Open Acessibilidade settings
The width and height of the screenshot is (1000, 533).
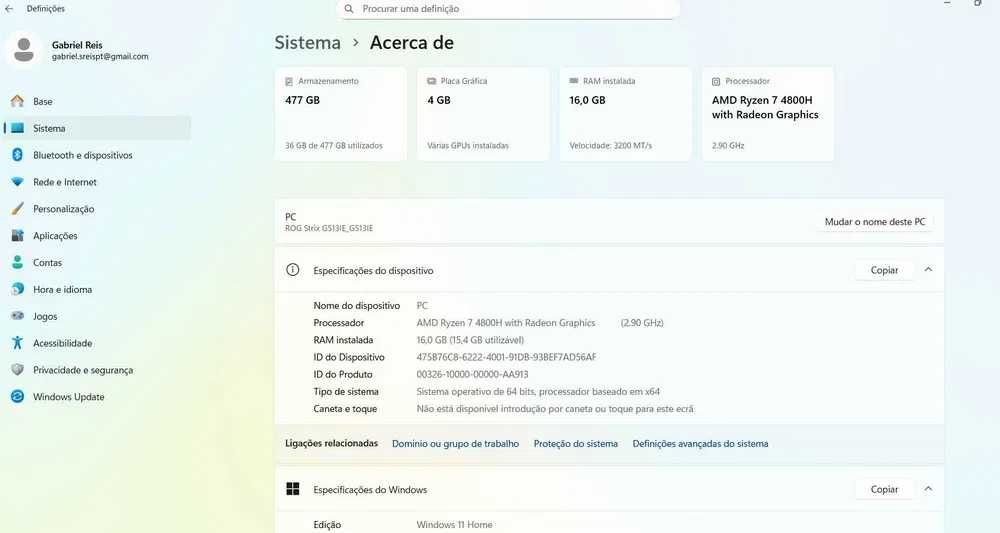point(97,343)
